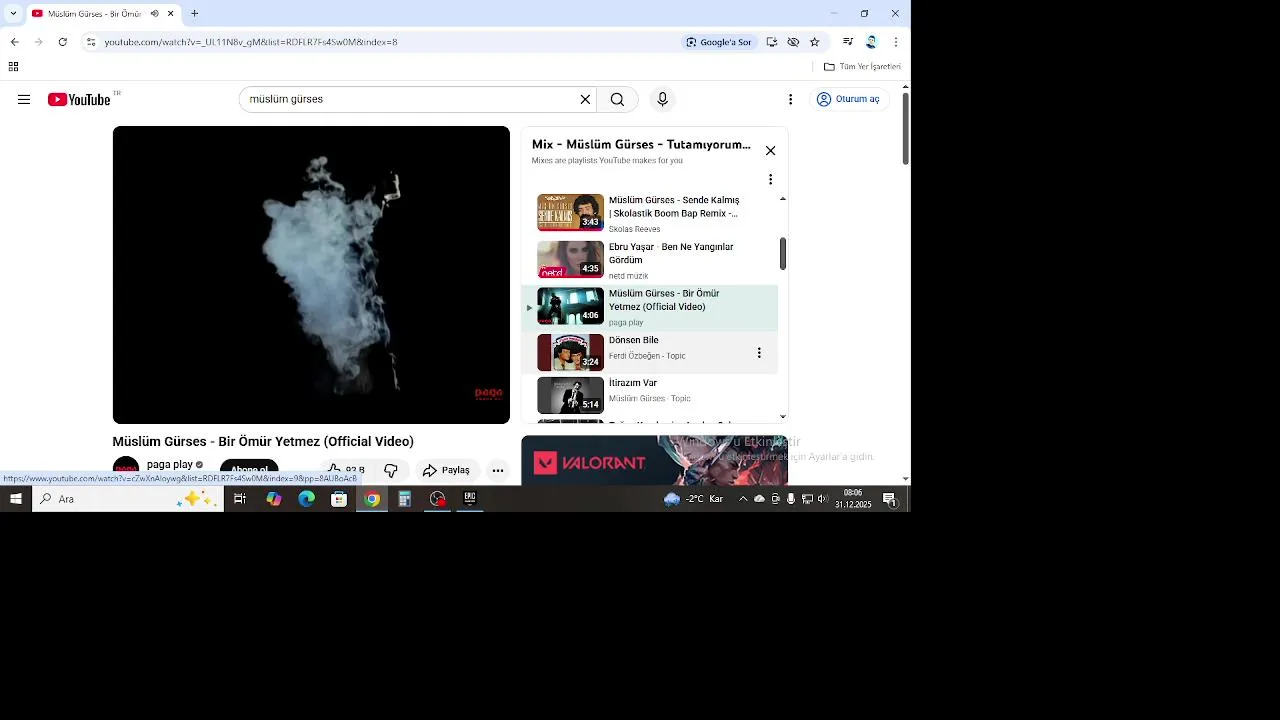Like the video with thumbs up

coord(344,470)
